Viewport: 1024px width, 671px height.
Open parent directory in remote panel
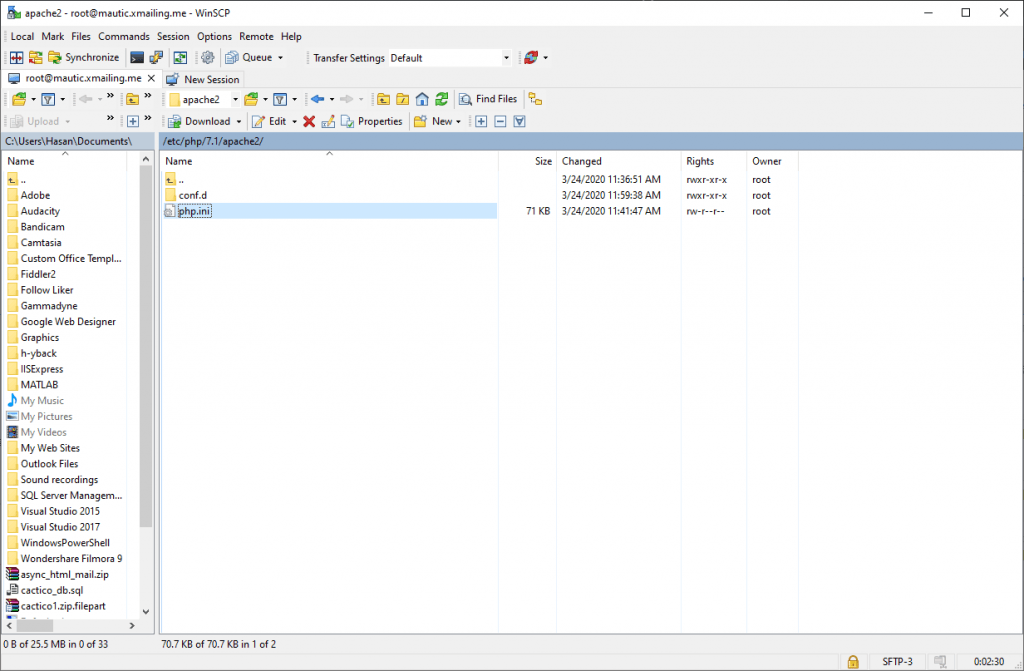tap(382, 98)
